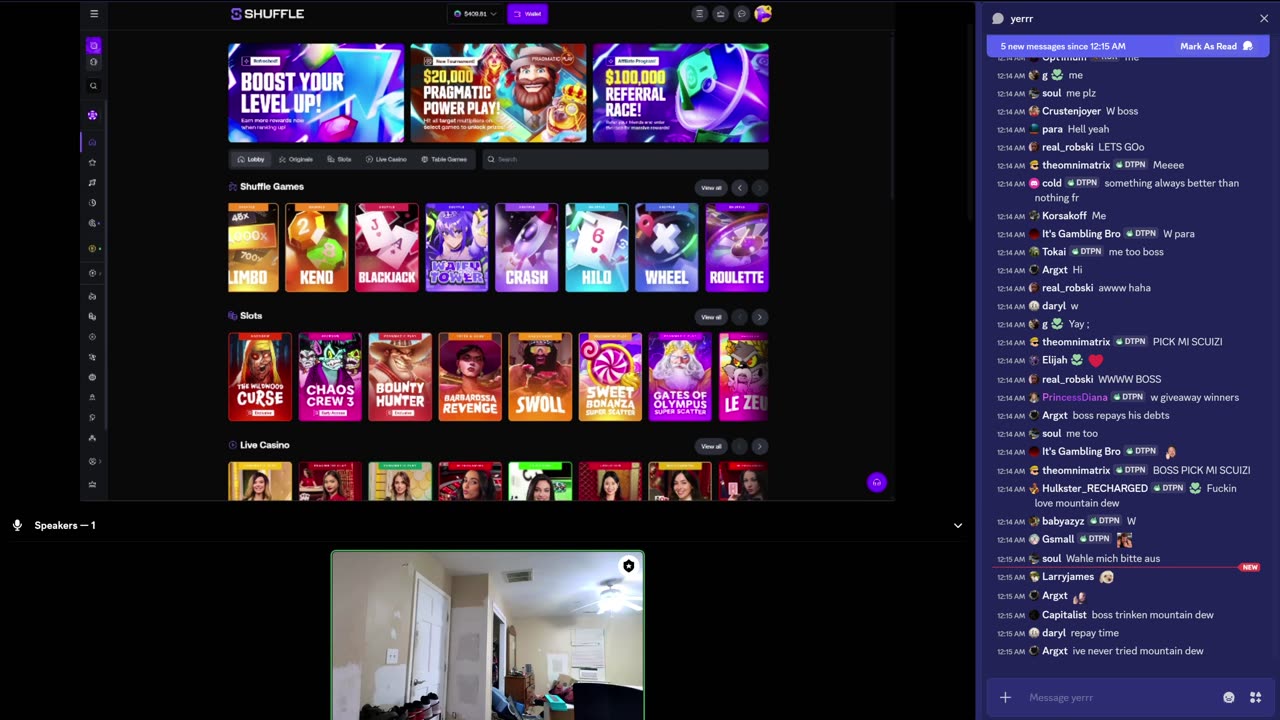Click previous arrow in Shuffle Games row
This screenshot has height=720, width=1280.
pyautogui.click(x=740, y=188)
